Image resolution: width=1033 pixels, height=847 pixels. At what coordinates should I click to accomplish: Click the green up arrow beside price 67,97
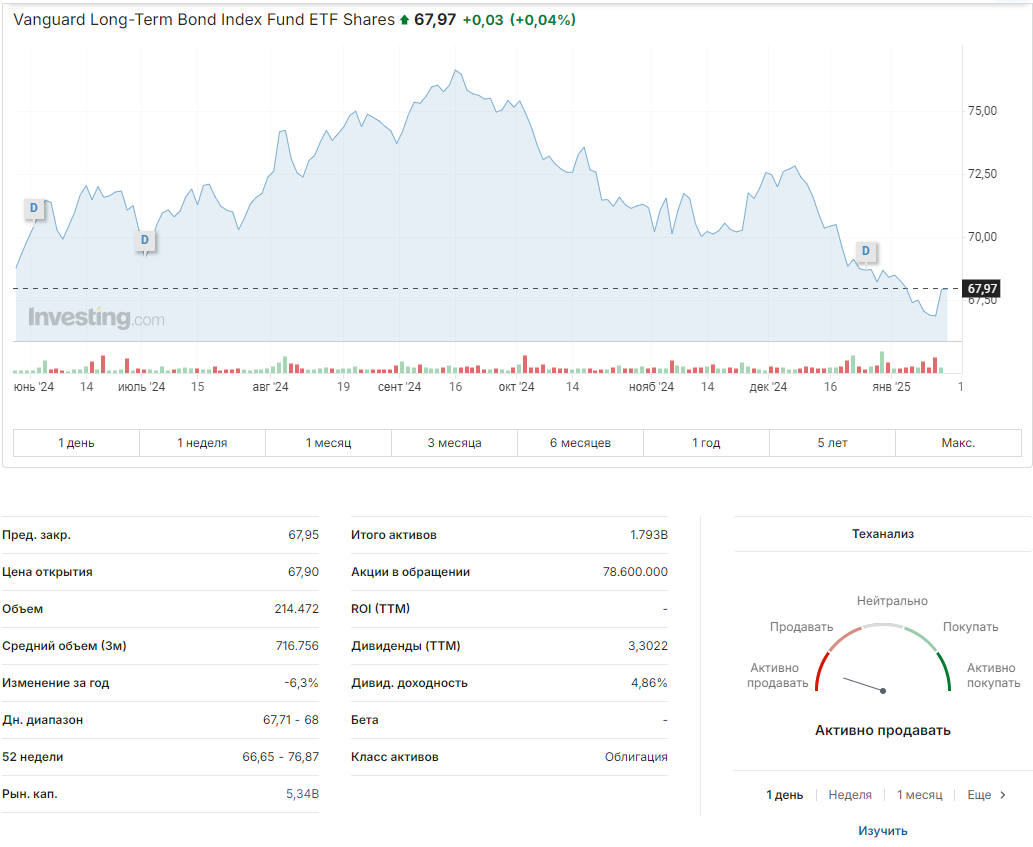pos(405,20)
